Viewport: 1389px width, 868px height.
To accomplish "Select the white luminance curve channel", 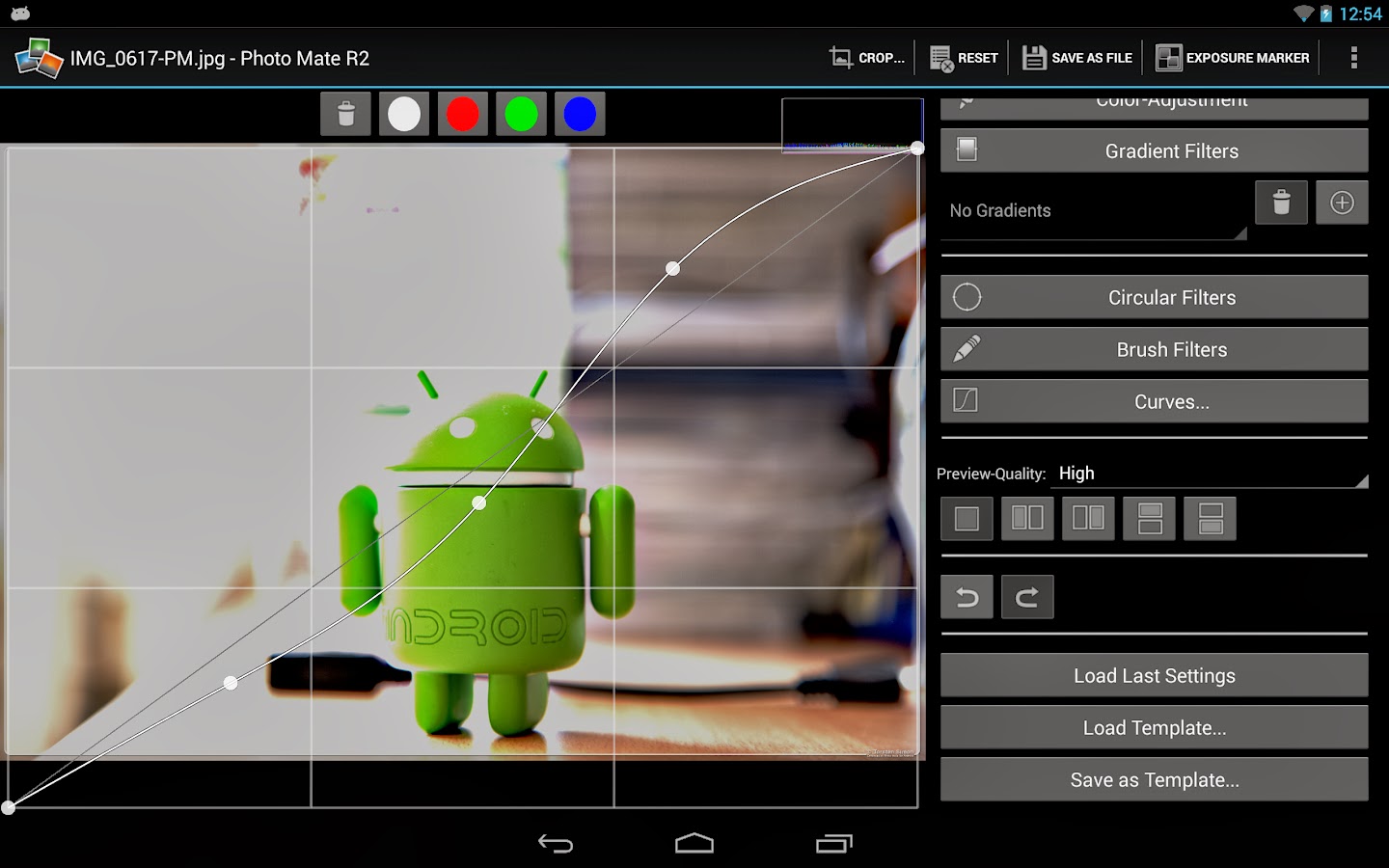I will 404,114.
